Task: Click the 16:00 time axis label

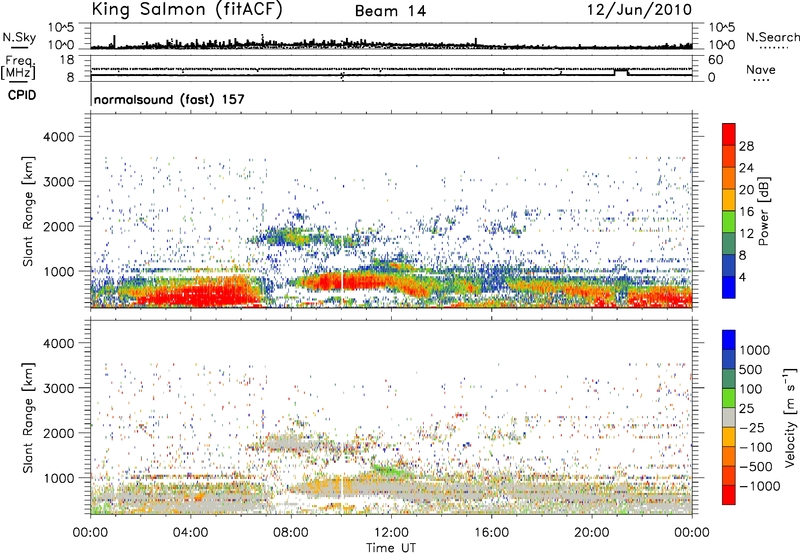Action: click(x=491, y=533)
